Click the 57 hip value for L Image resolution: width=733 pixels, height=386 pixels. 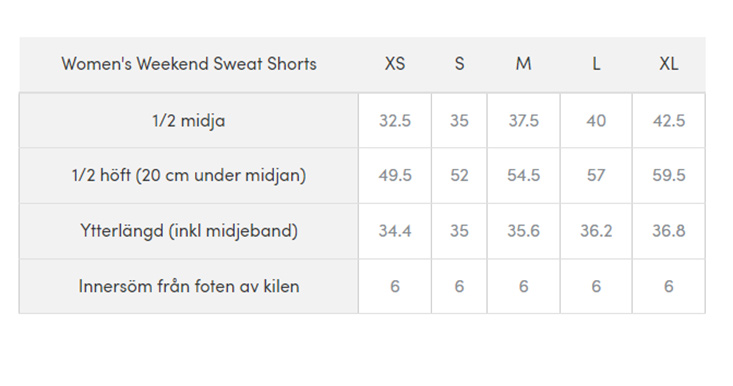click(596, 175)
